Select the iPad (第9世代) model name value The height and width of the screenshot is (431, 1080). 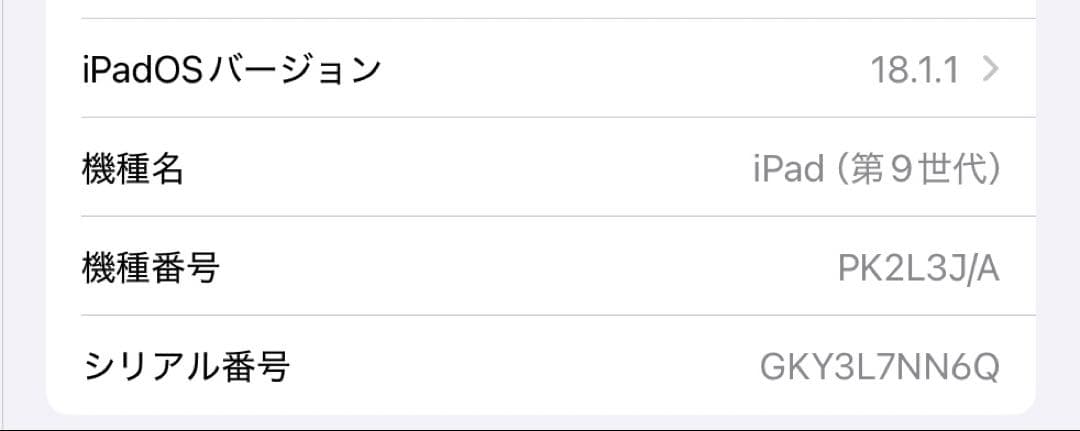pos(876,168)
